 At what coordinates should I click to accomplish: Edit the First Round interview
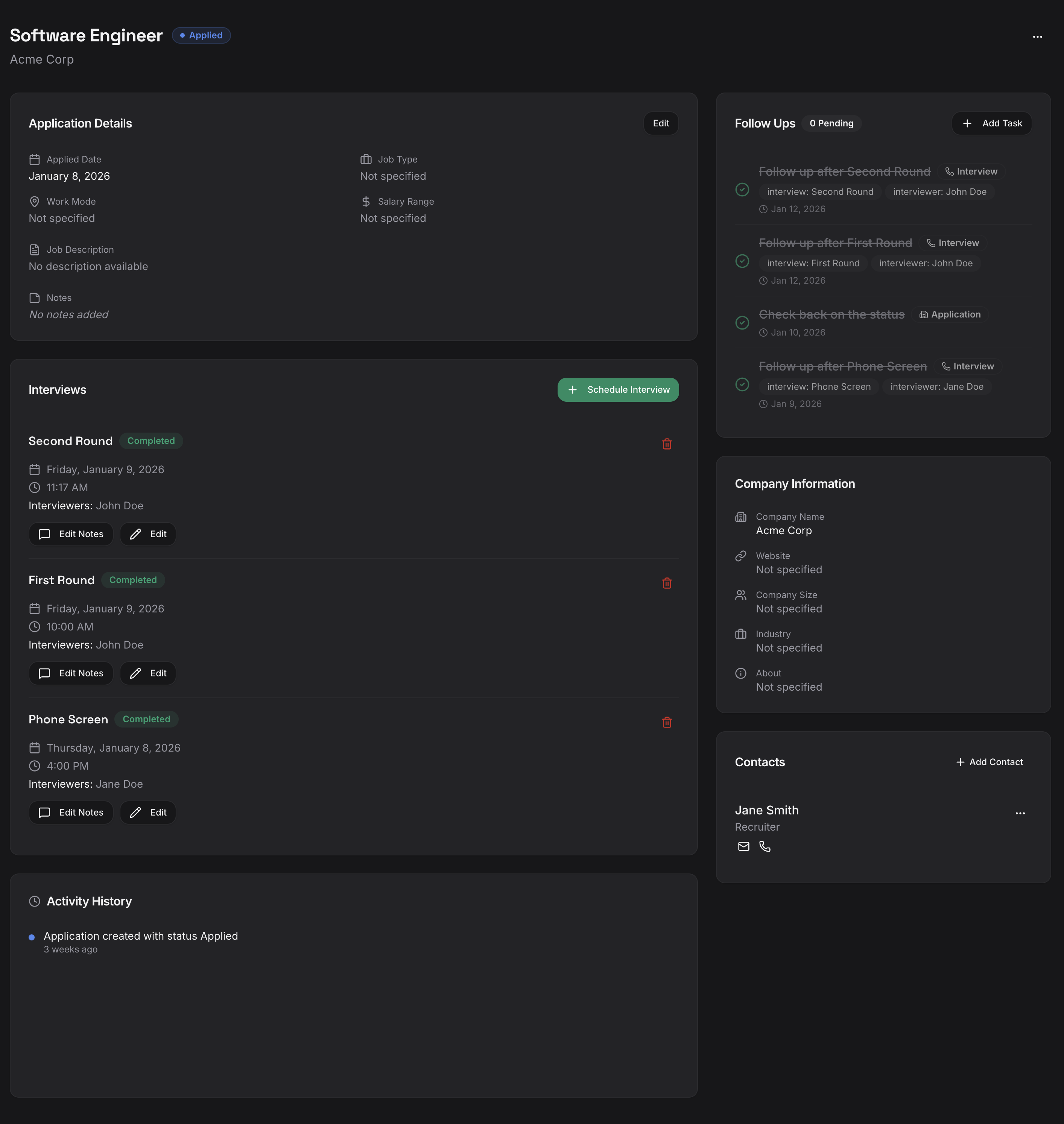point(147,673)
